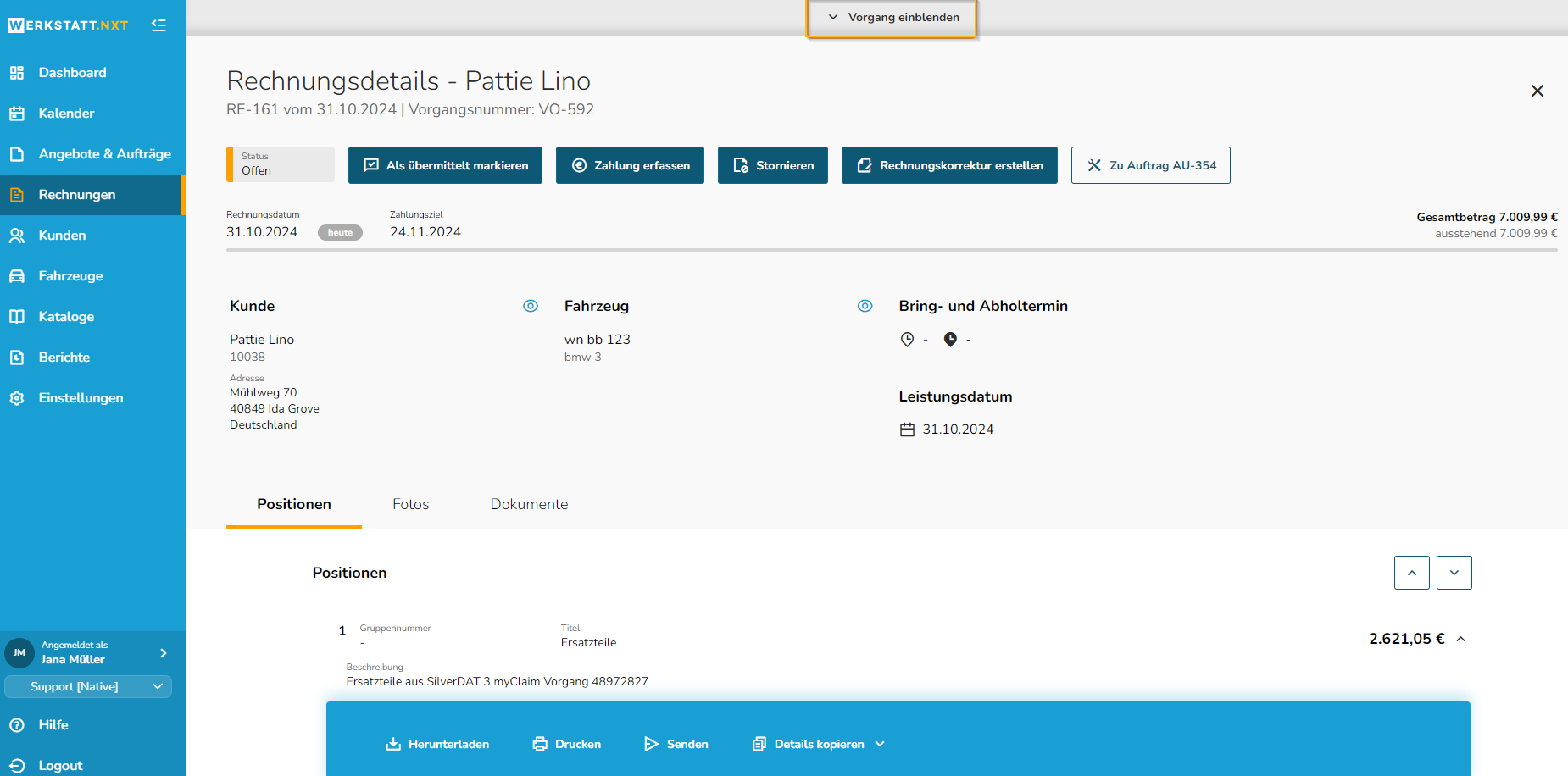View Kunde details via eye icon
1568x776 pixels.
pos(531,306)
